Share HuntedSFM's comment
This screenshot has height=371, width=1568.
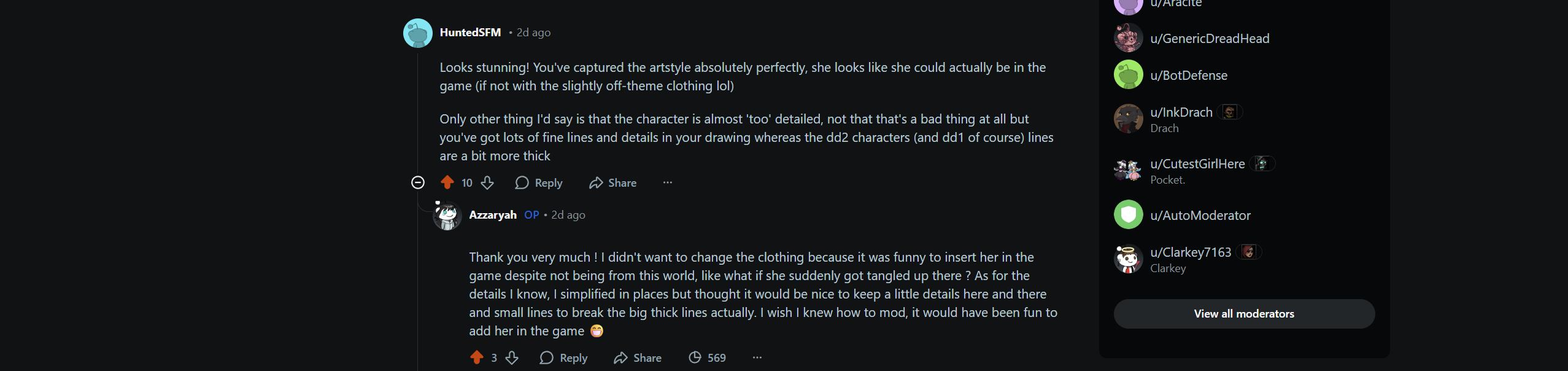click(x=612, y=182)
